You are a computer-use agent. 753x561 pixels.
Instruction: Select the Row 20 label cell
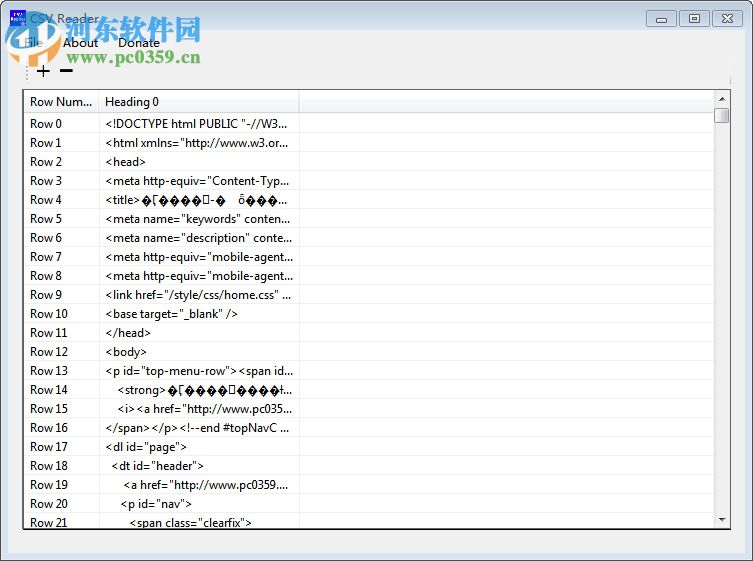pos(62,504)
